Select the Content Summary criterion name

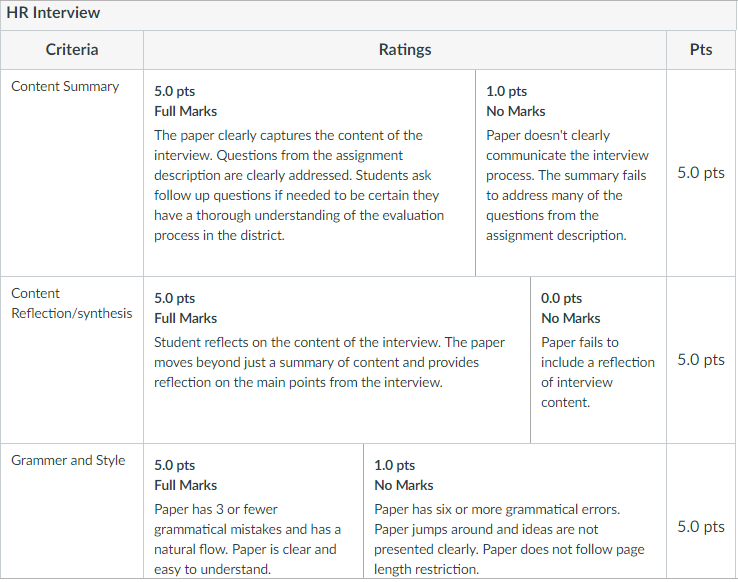[x=65, y=86]
